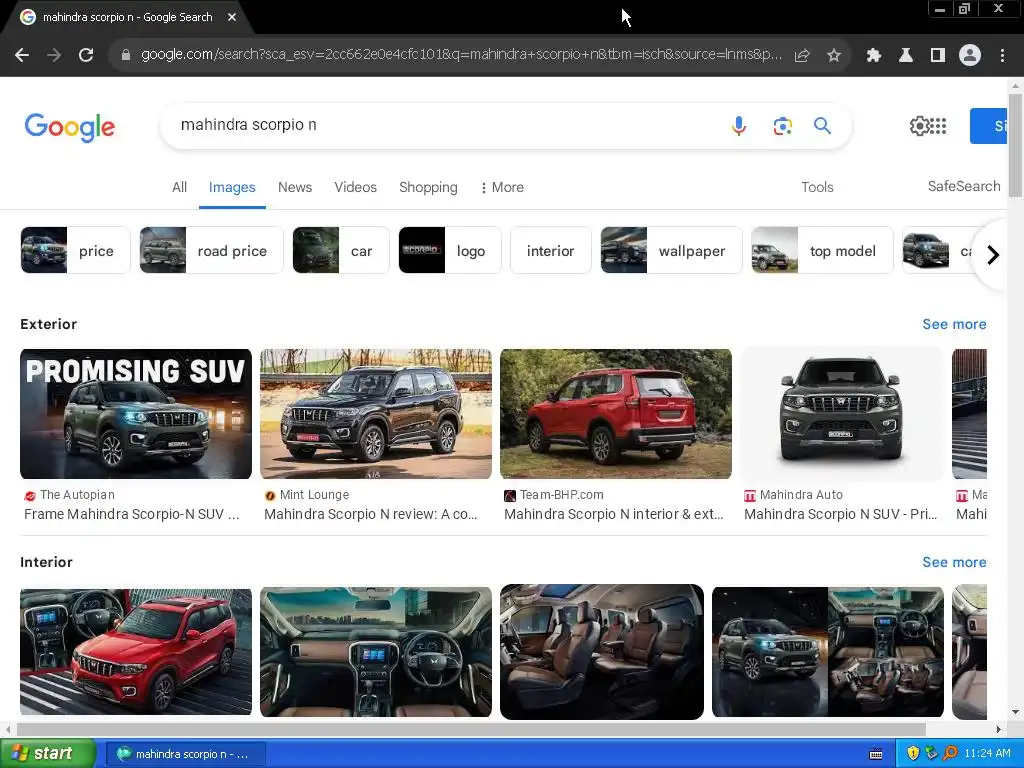Close the mahindra scorpio n tab

(232, 17)
